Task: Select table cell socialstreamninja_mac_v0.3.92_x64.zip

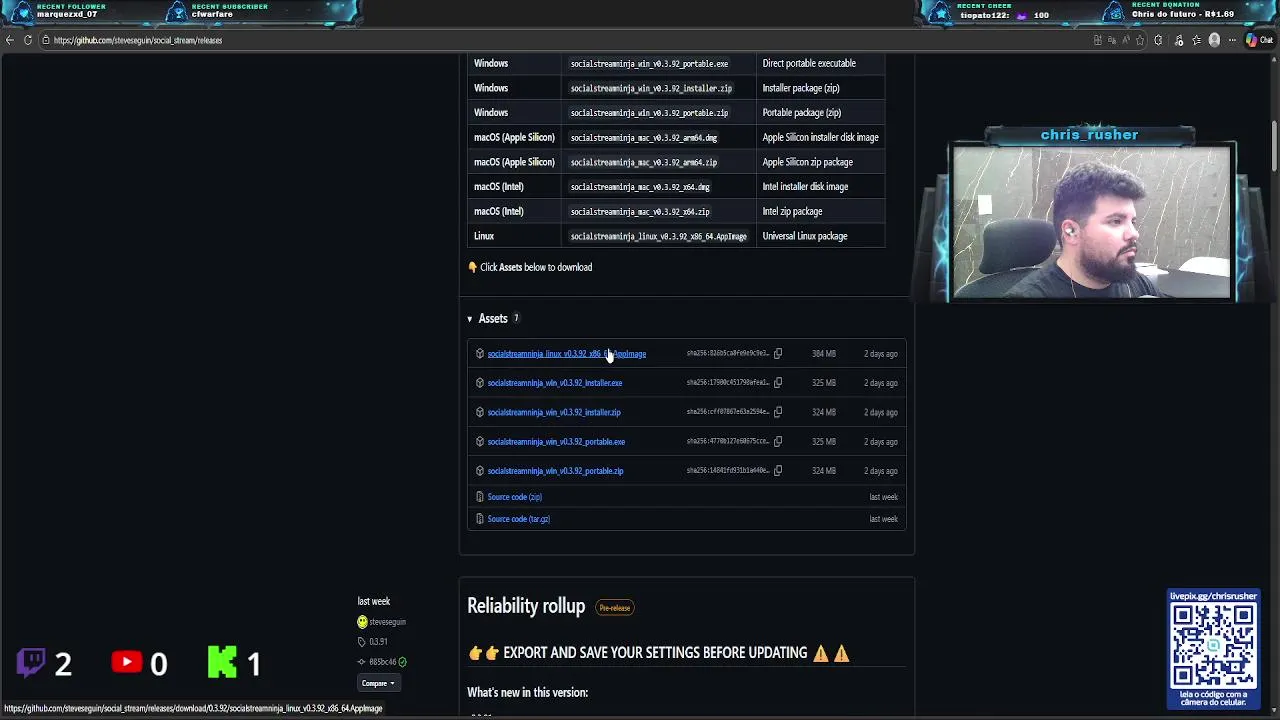Action: tap(640, 211)
